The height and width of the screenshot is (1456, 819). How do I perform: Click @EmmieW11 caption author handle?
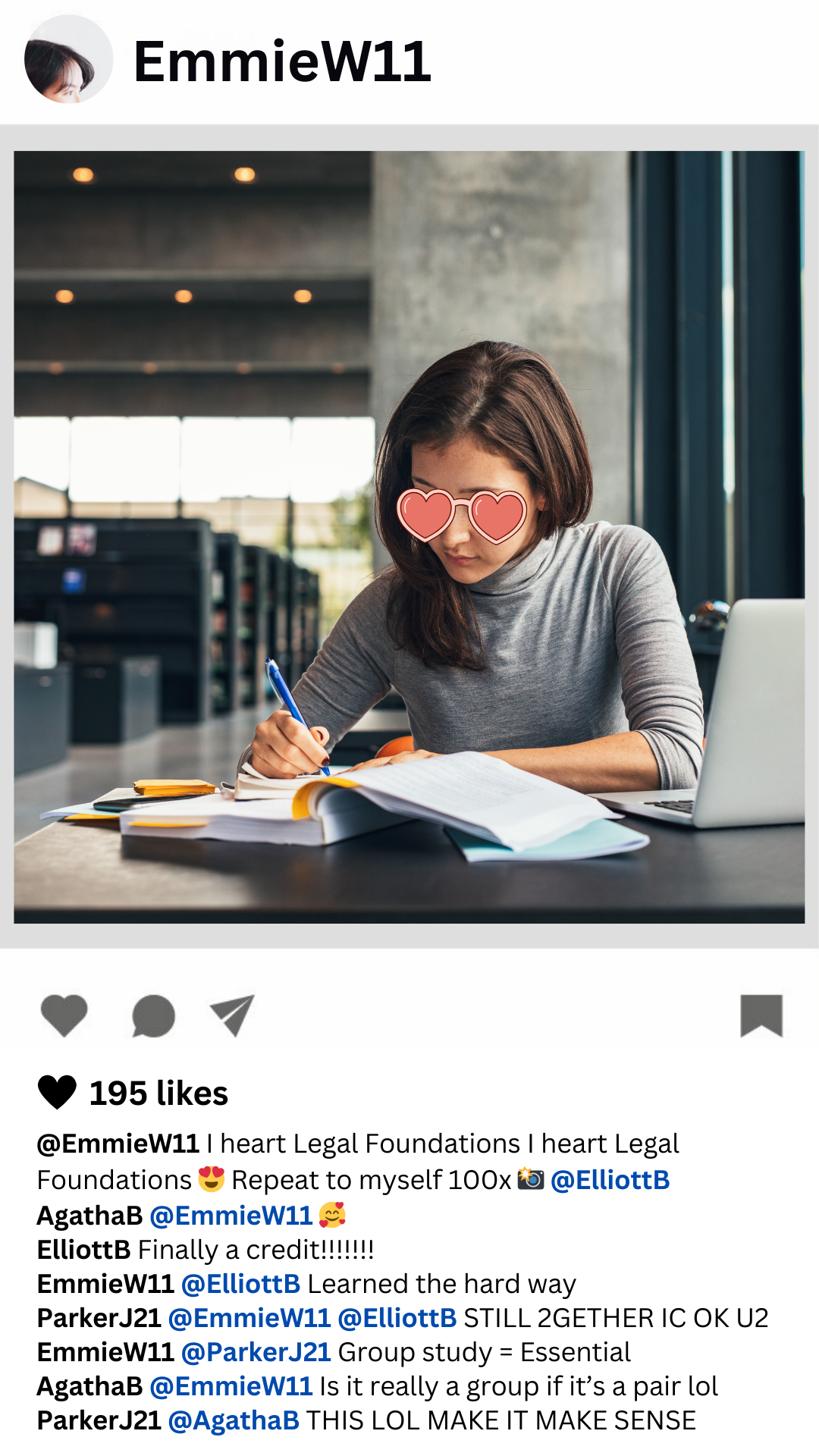click(118, 1144)
